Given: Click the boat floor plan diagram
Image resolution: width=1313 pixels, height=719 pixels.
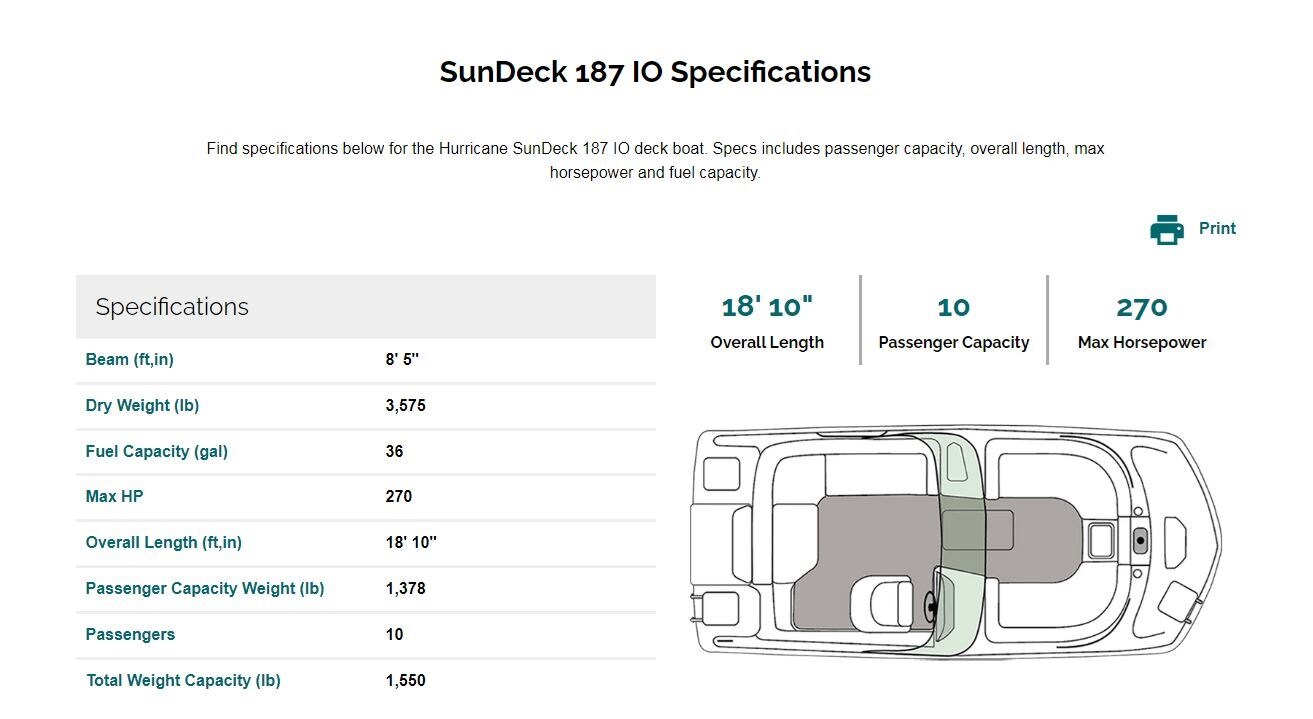Looking at the screenshot, I should click(x=955, y=541).
